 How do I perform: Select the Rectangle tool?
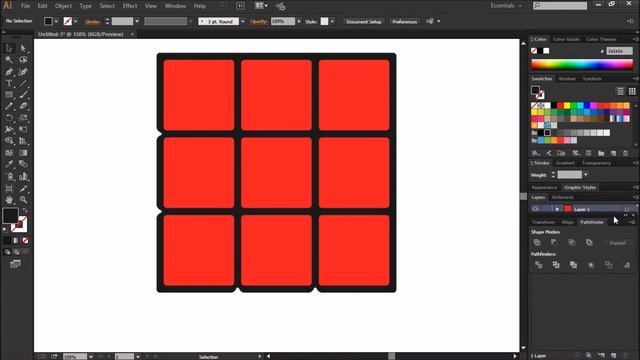9,95
